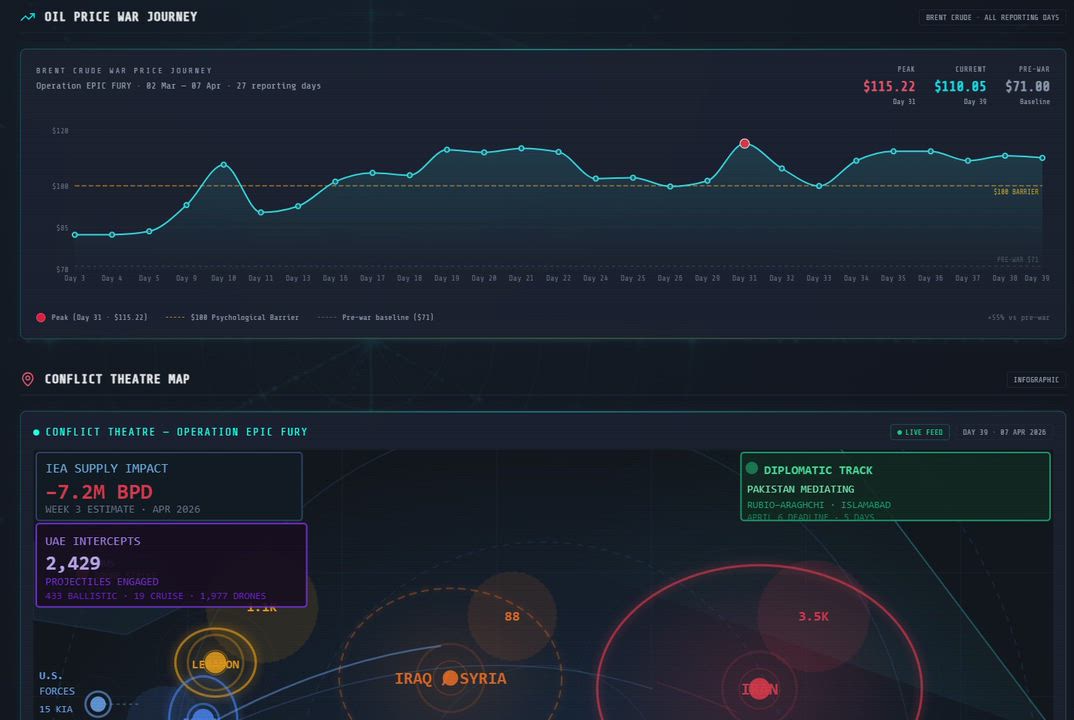
Task: Click the Pakistan Mediating text
Action: [x=801, y=489]
